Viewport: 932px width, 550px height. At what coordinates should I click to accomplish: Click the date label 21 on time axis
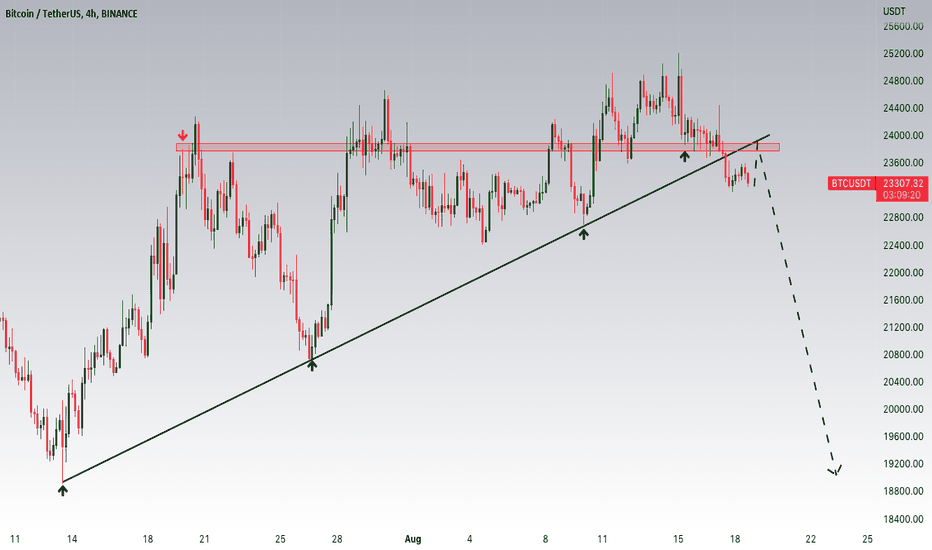[x=204, y=539]
